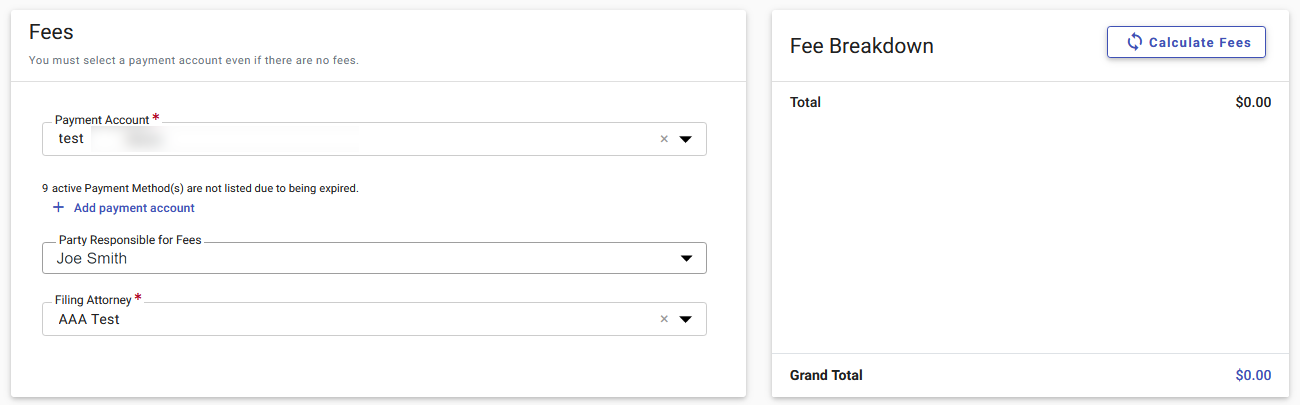The height and width of the screenshot is (405, 1300).
Task: Click the Total $0.00 amount
Action: (x=1253, y=102)
